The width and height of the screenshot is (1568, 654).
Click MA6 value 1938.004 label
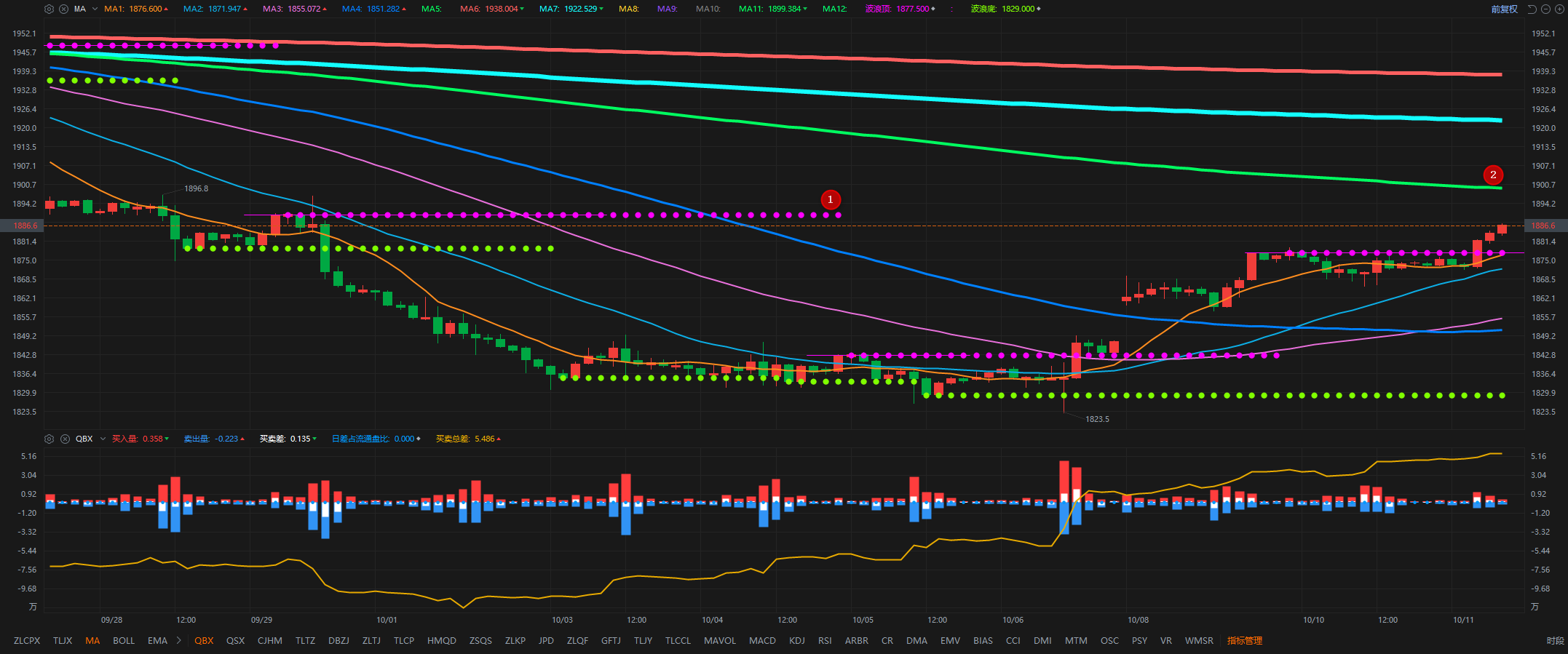click(492, 9)
